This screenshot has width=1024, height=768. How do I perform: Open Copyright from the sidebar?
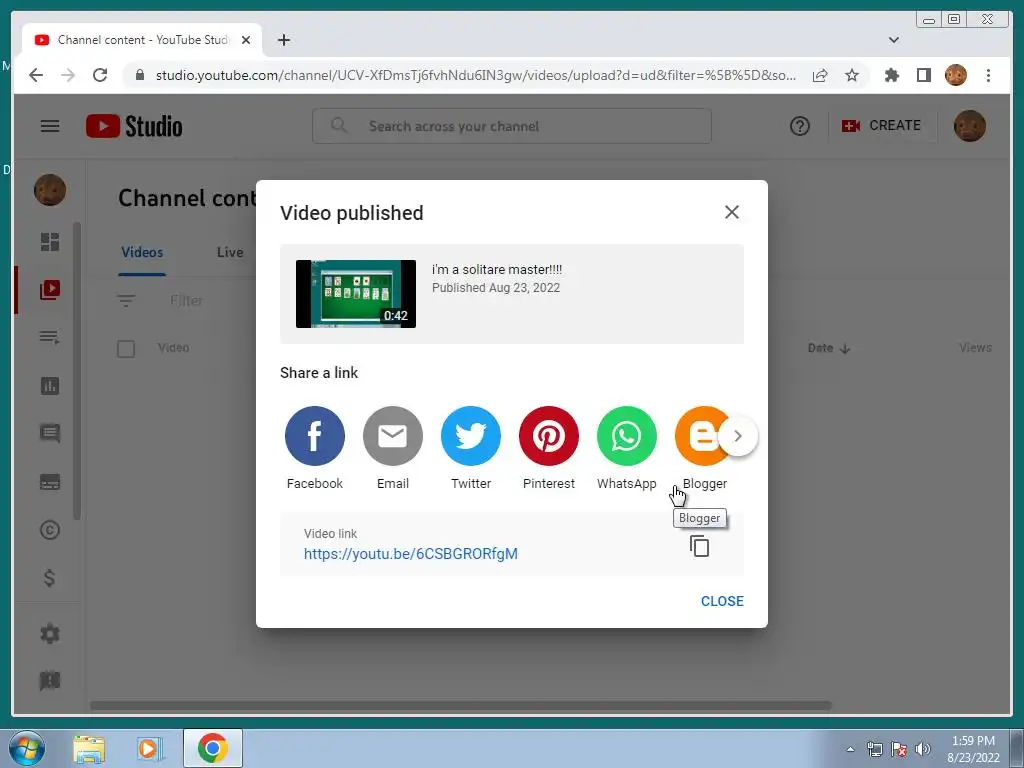[50, 530]
